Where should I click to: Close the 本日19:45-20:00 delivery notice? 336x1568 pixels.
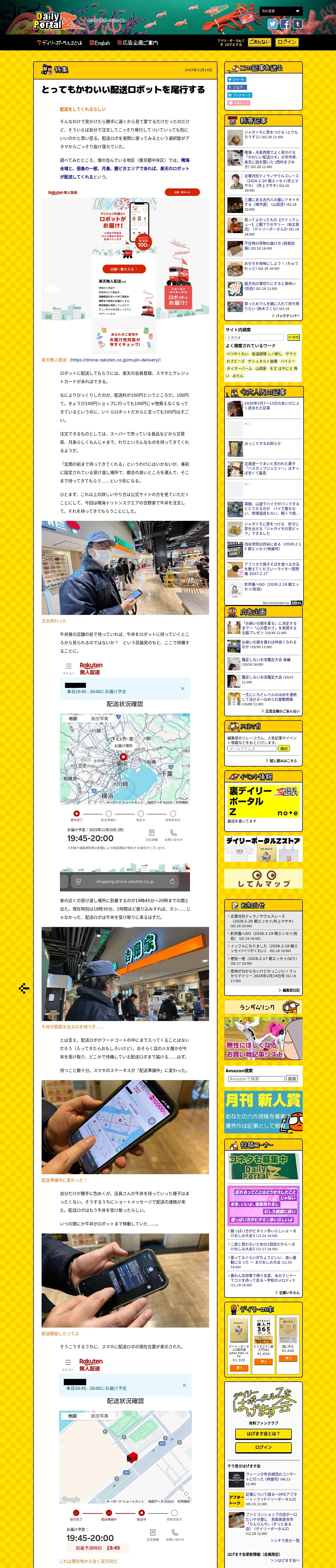183,688
